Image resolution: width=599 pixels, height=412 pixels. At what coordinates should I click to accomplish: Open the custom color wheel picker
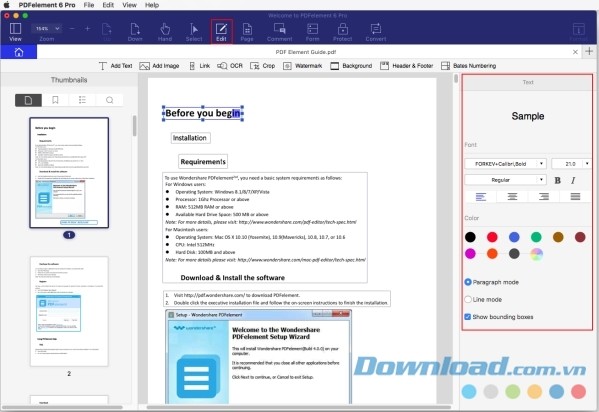coord(536,253)
